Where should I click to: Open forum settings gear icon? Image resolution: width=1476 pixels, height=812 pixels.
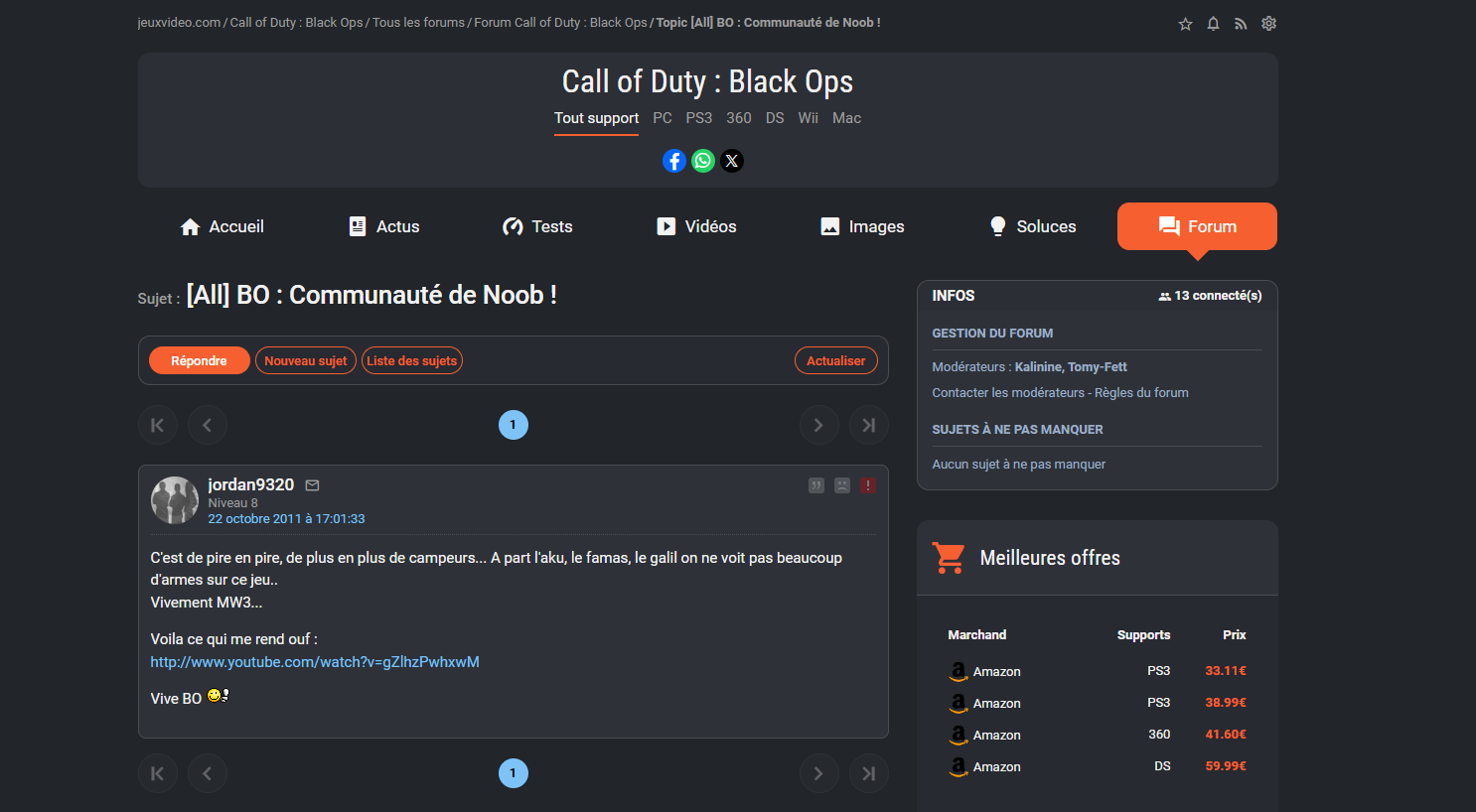coord(1268,24)
